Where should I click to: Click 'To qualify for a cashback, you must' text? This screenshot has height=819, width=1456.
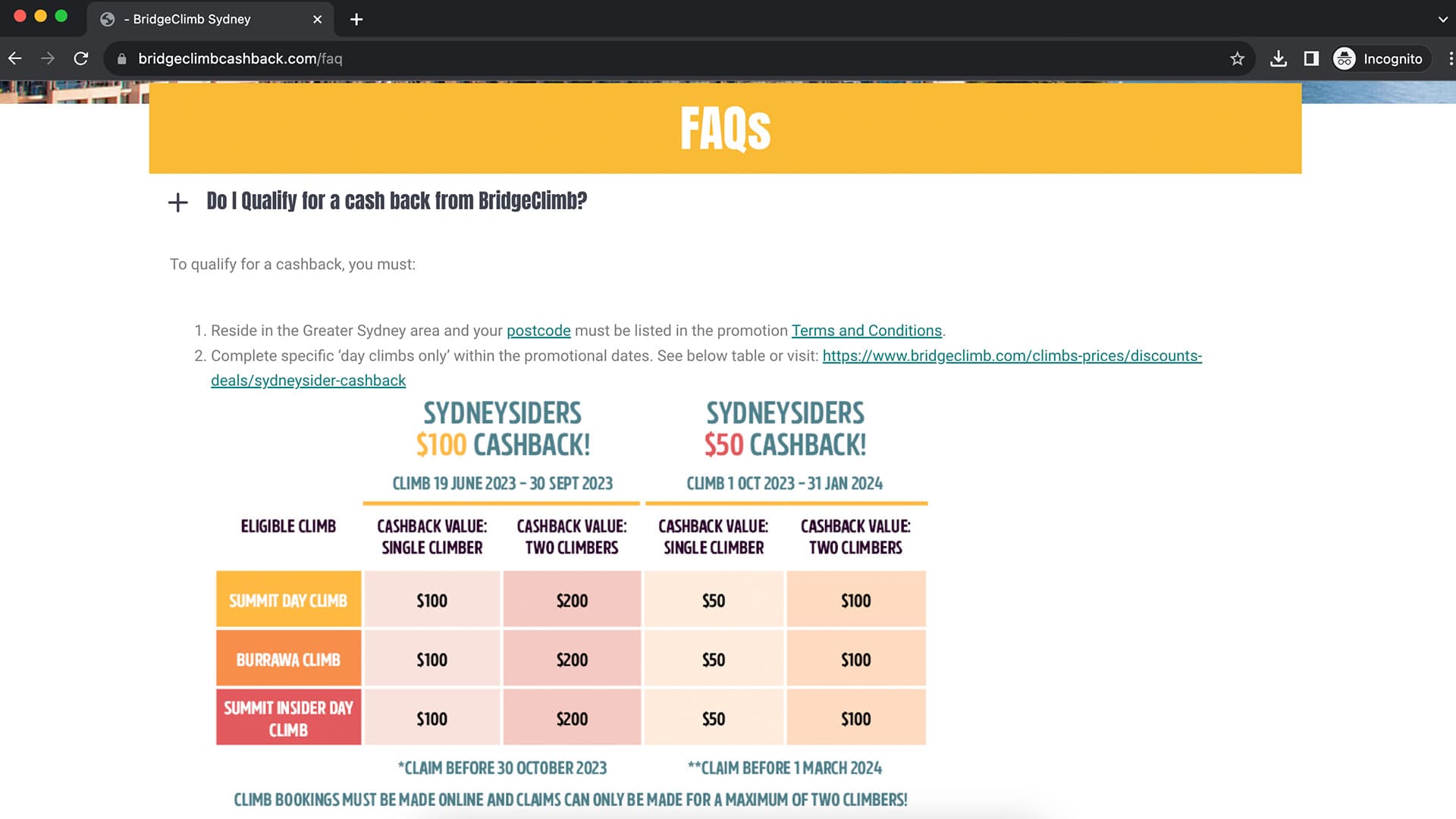click(293, 265)
